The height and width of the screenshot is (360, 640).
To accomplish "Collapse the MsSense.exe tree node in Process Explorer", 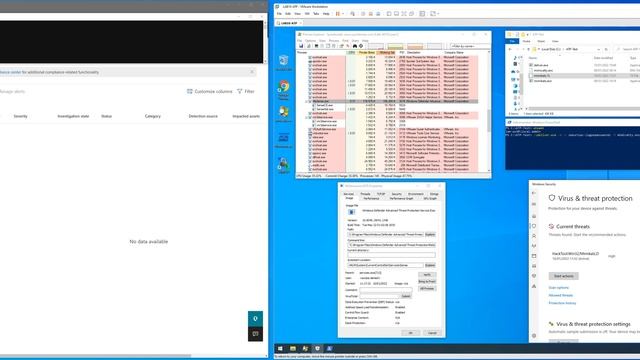I will (x=307, y=101).
